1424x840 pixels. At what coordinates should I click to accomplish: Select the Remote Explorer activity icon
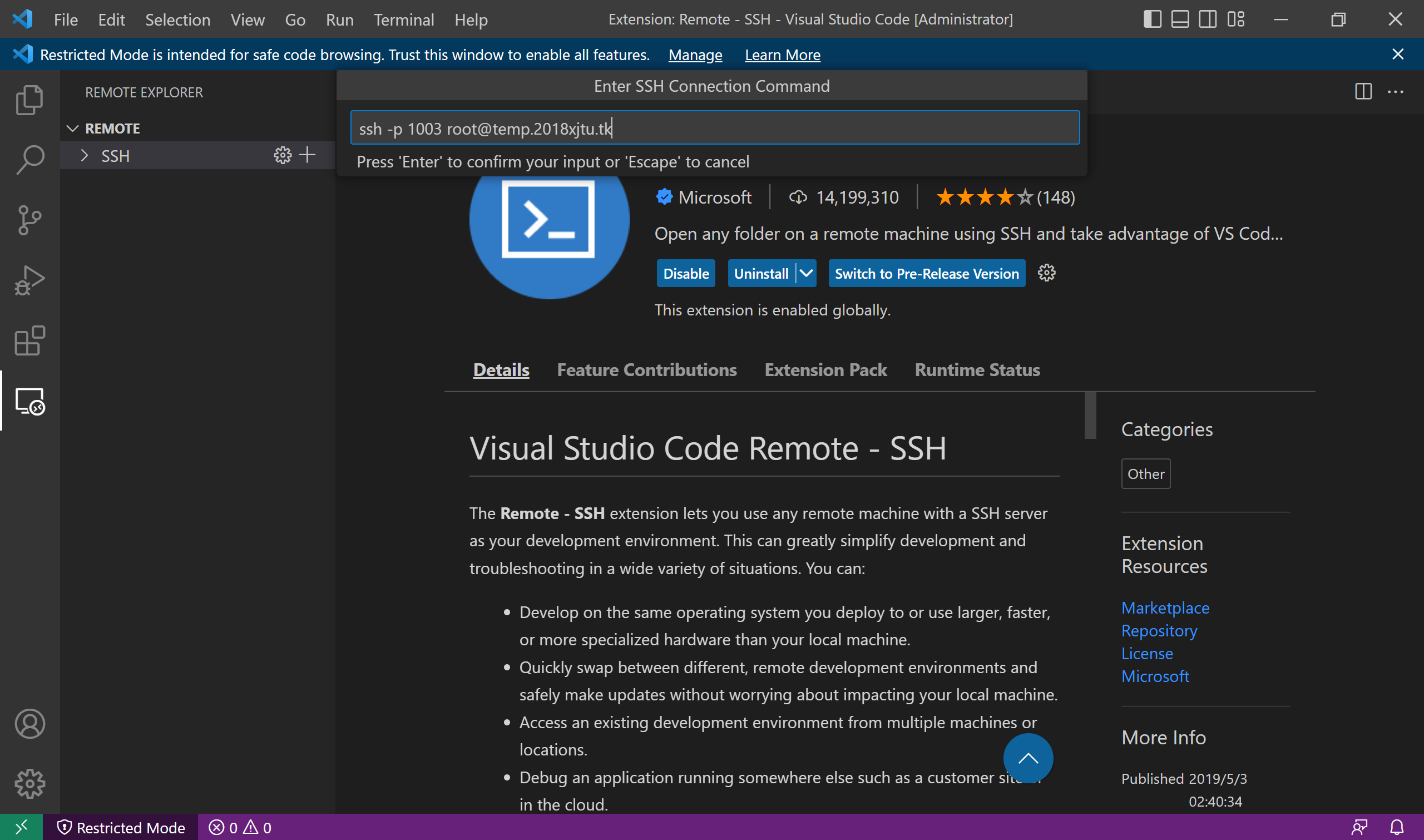(29, 401)
